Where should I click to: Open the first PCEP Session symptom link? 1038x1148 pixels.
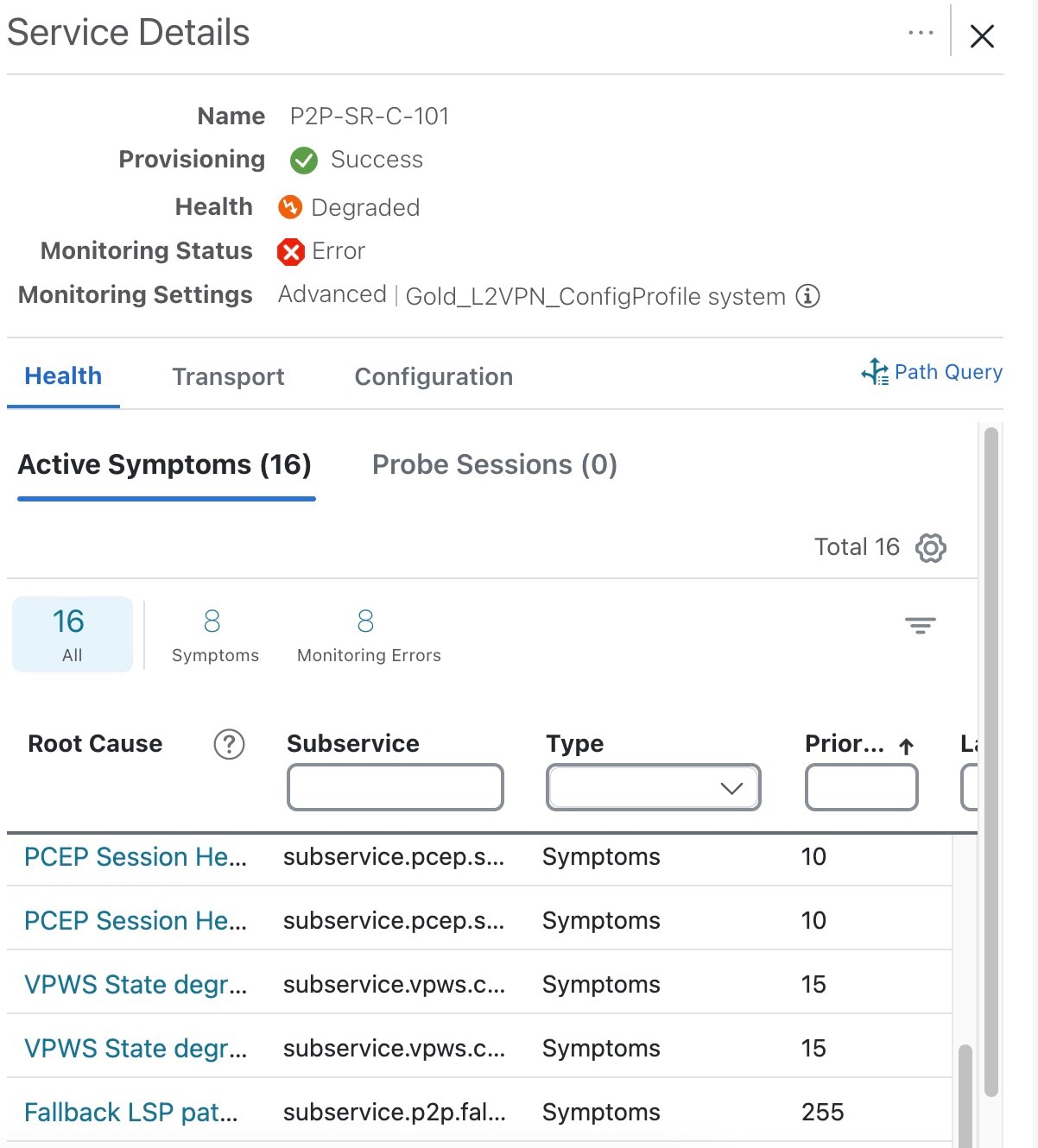pos(134,857)
